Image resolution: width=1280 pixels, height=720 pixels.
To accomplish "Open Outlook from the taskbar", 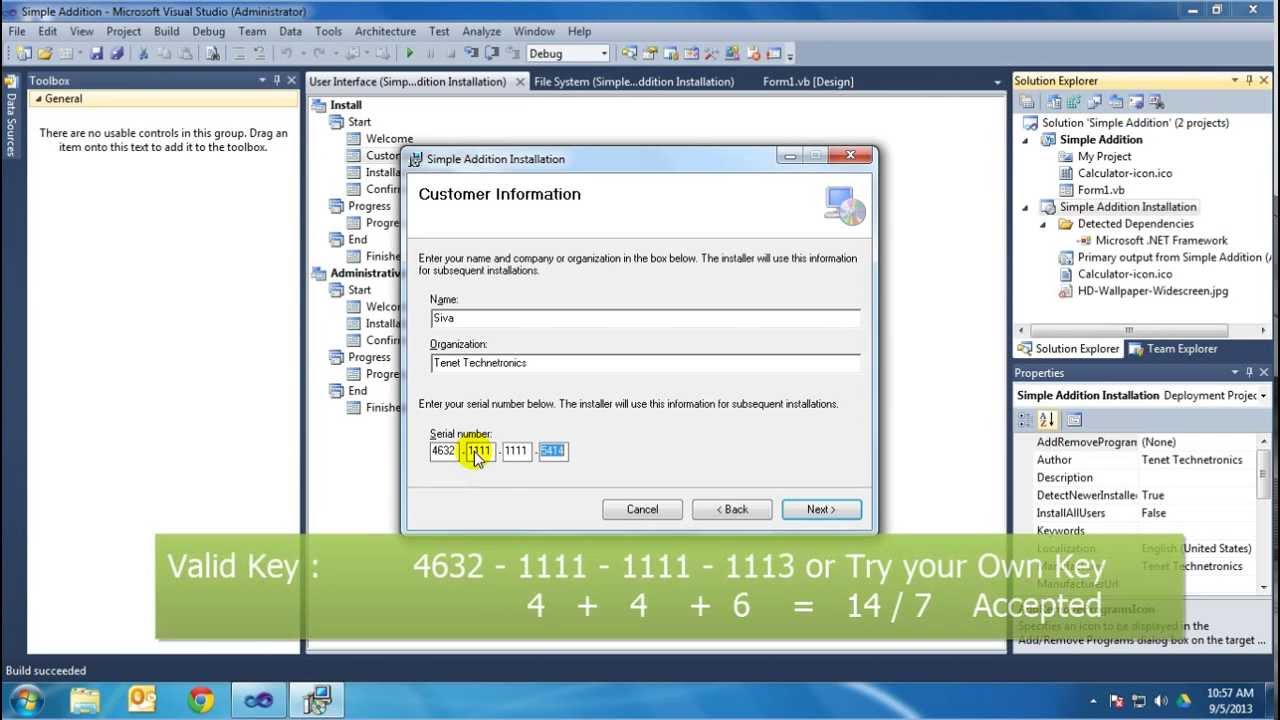I will point(143,699).
